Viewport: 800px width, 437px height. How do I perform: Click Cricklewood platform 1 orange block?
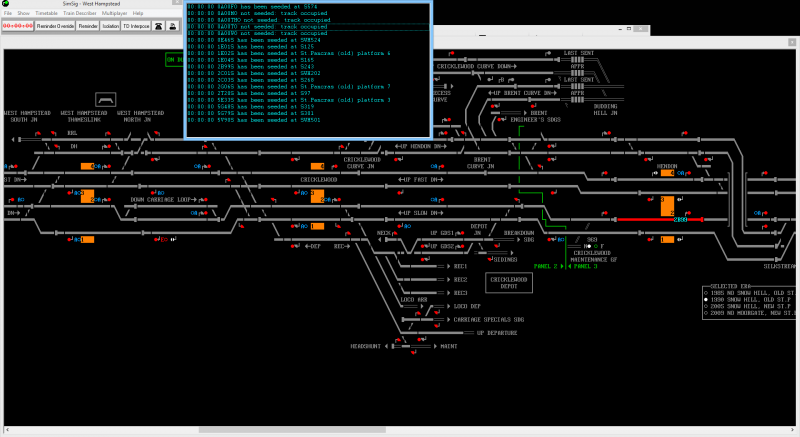317,226
